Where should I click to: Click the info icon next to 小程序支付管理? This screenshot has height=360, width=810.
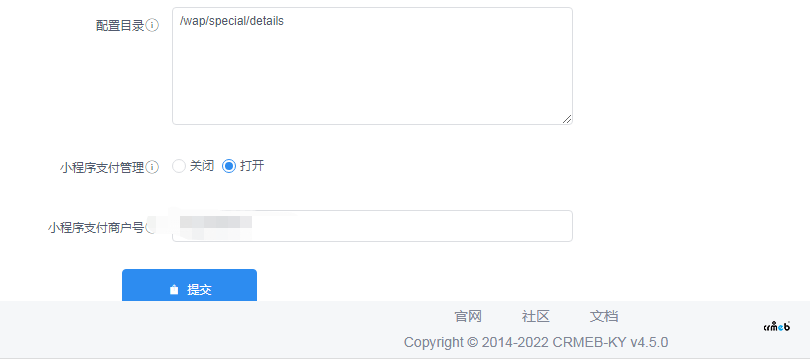click(152, 167)
